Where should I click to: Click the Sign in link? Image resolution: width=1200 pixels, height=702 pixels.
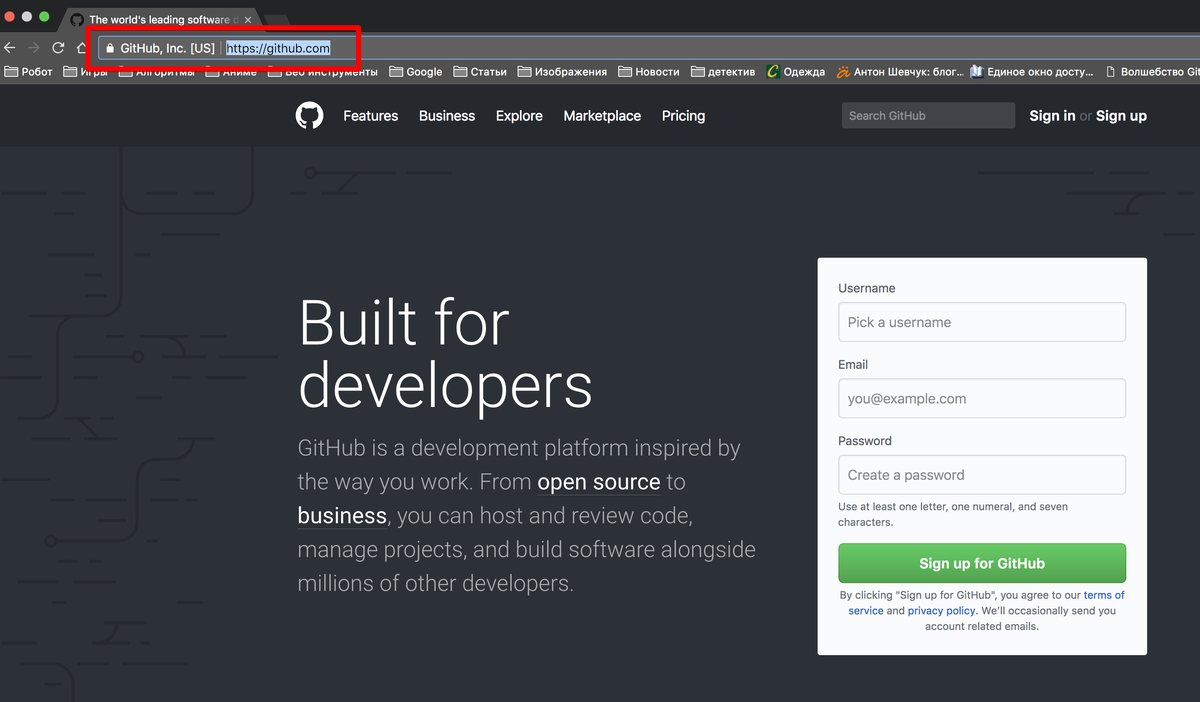point(1052,116)
